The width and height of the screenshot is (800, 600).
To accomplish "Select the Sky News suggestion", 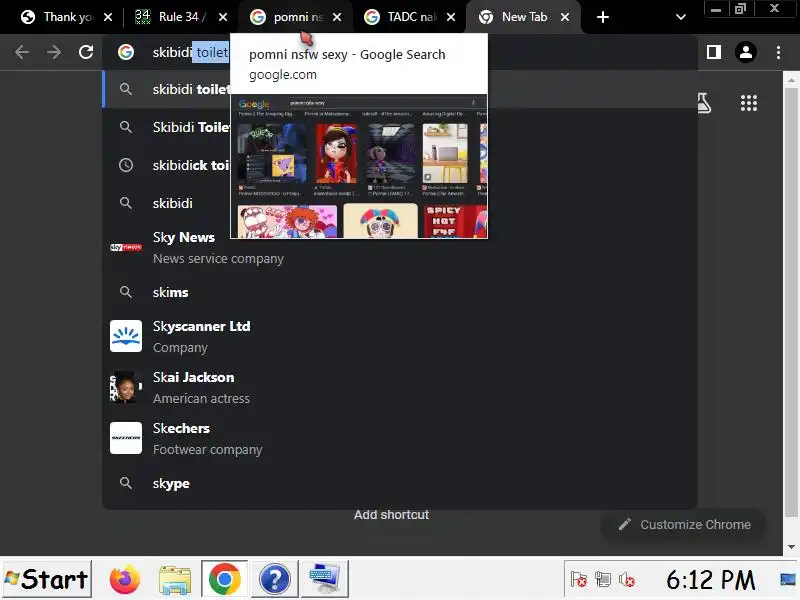I will pos(400,247).
